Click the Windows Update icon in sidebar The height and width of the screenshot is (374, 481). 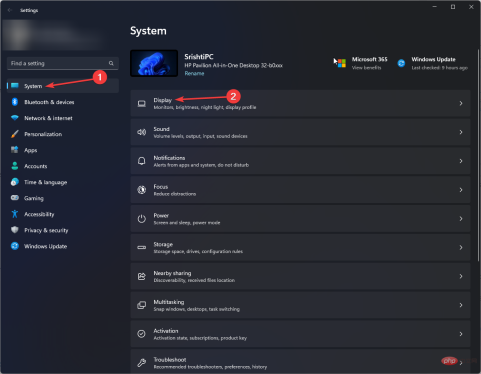[15, 246]
